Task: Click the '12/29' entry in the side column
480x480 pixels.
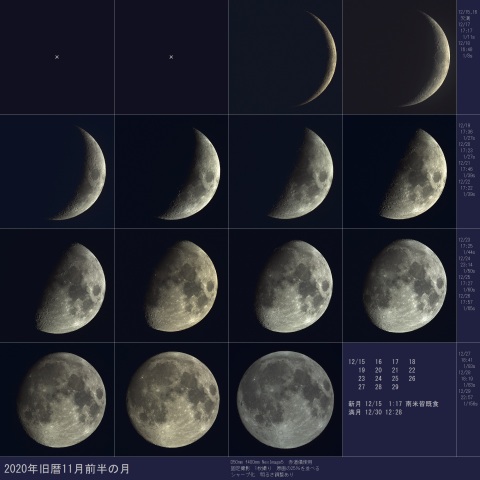Action: point(465,391)
